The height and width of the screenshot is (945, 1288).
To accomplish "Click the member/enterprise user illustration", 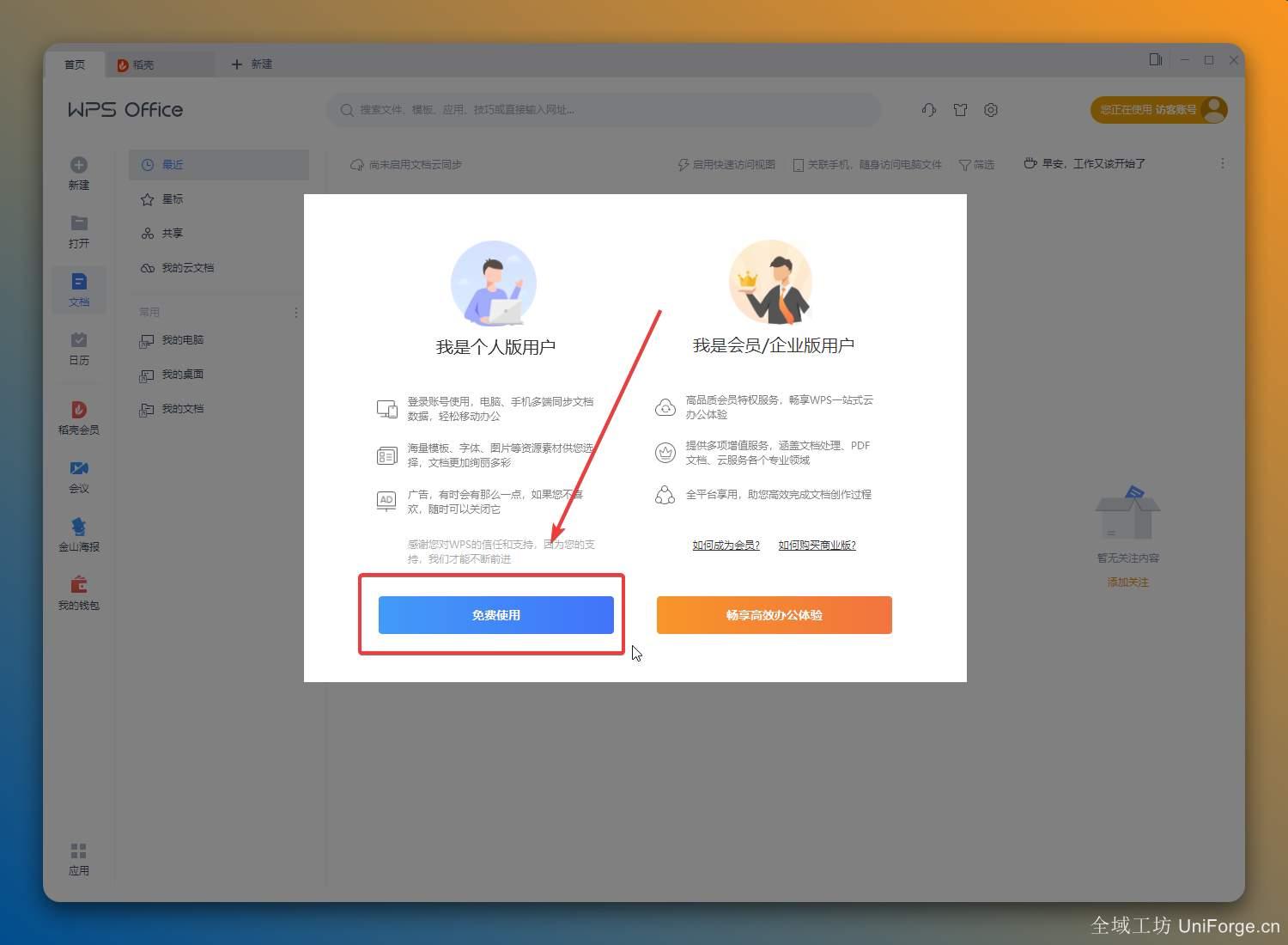I will (x=771, y=282).
